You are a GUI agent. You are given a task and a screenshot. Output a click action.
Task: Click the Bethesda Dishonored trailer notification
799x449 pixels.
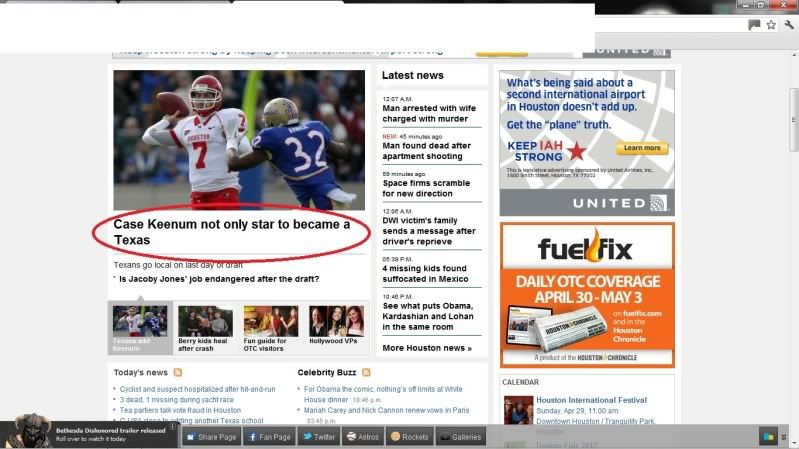coord(90,433)
